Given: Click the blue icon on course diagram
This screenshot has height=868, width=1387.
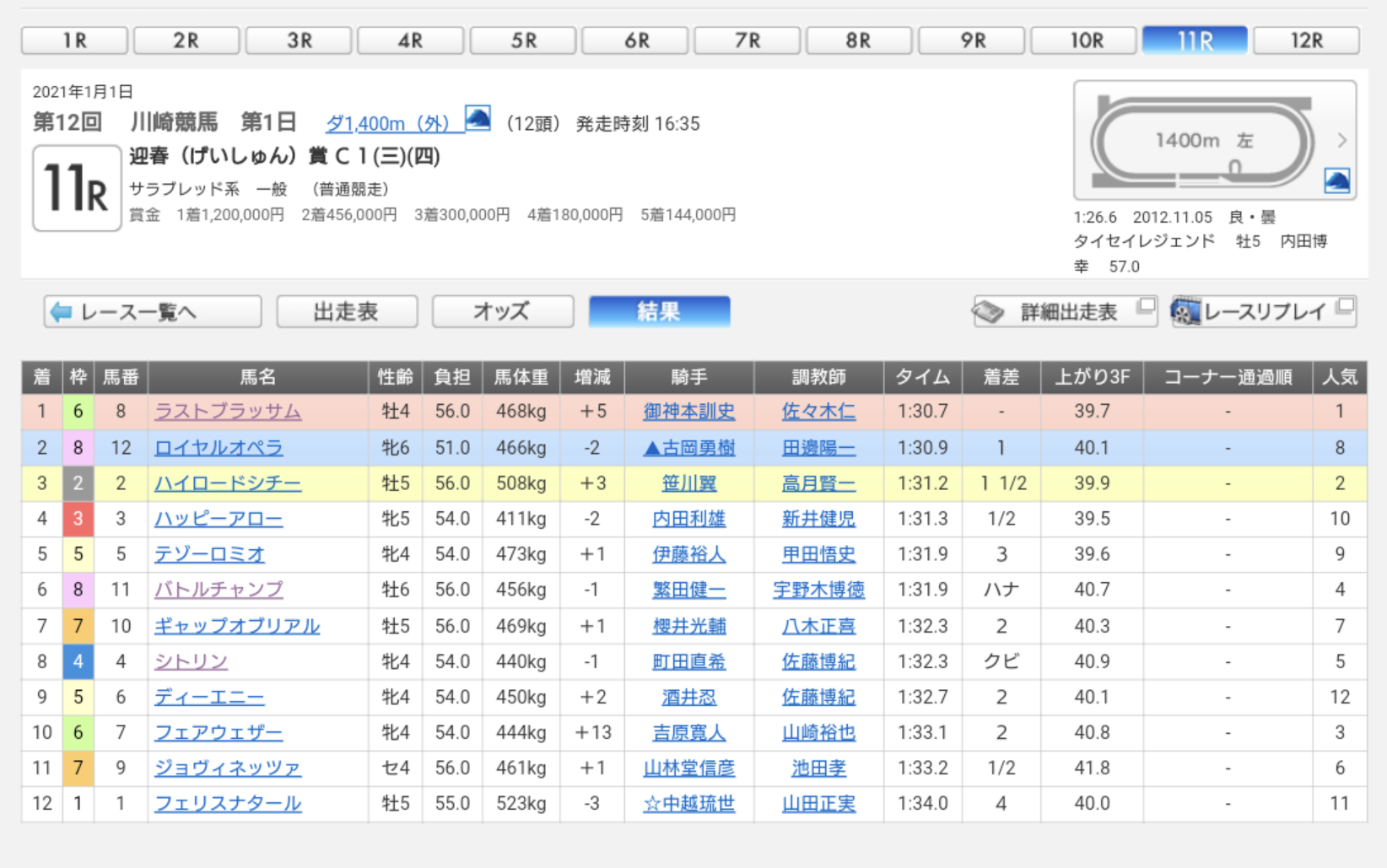Looking at the screenshot, I should point(1336,181).
